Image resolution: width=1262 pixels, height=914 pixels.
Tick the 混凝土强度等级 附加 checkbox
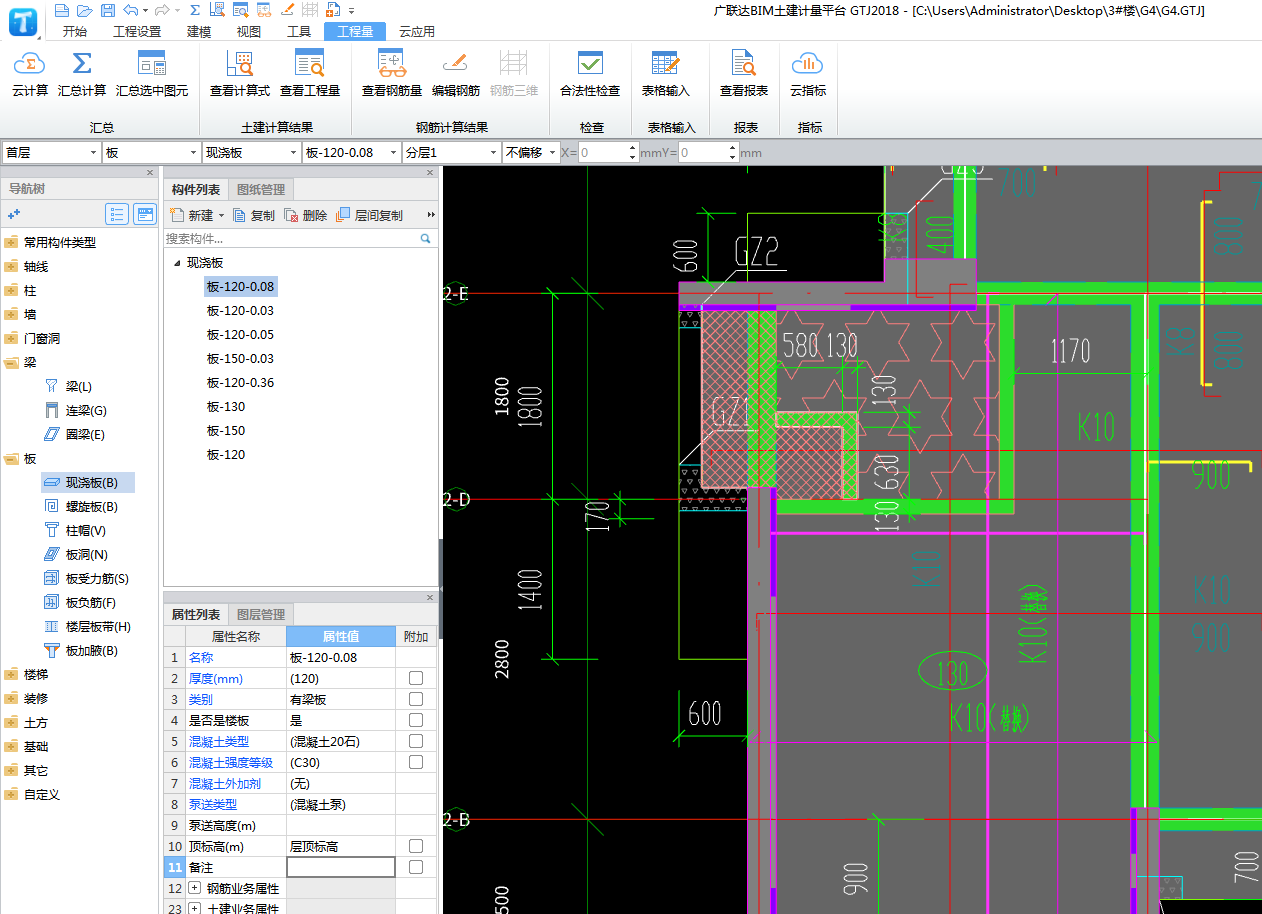[416, 762]
